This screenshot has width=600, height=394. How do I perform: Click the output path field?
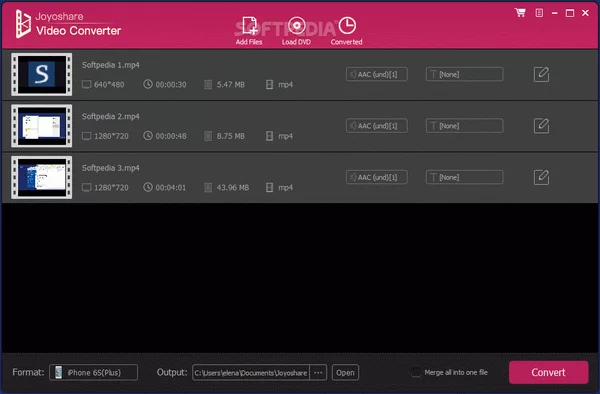pos(251,373)
